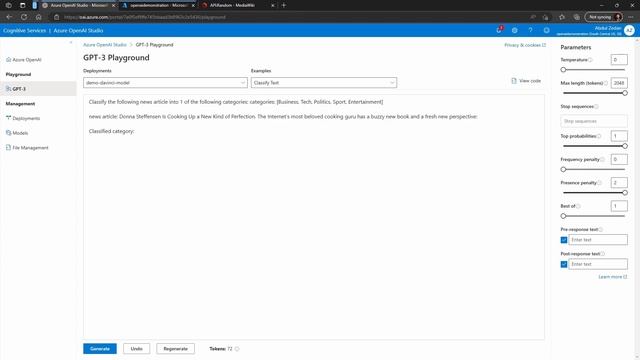Go back with the browser back arrow
The width and height of the screenshot is (640, 360).
[9, 17]
